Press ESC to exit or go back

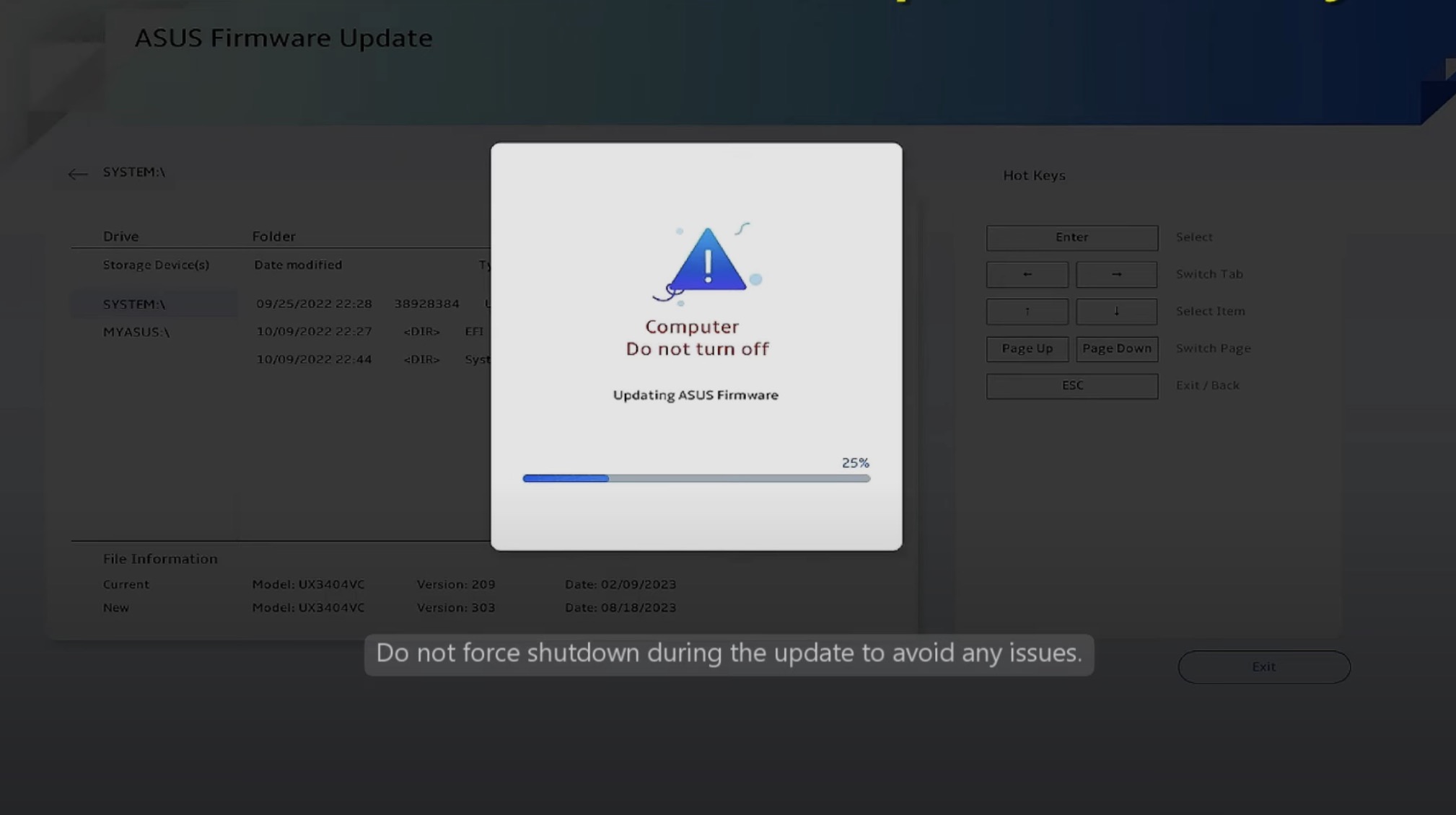click(1072, 385)
